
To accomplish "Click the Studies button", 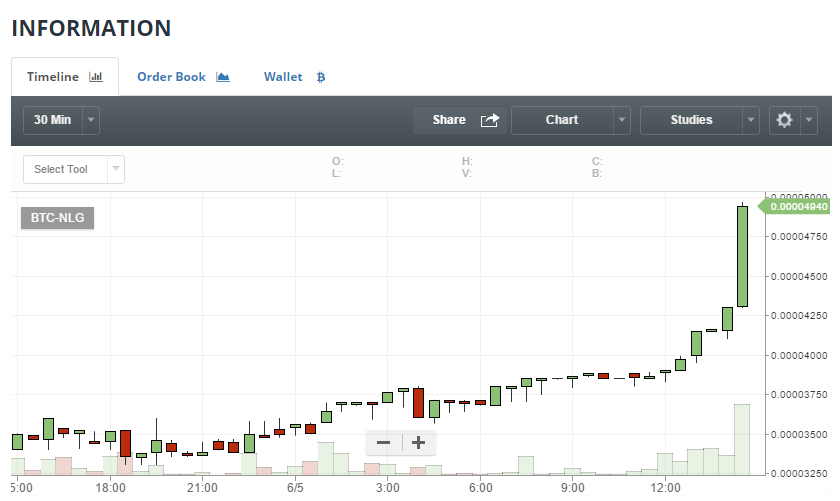I will (691, 120).
